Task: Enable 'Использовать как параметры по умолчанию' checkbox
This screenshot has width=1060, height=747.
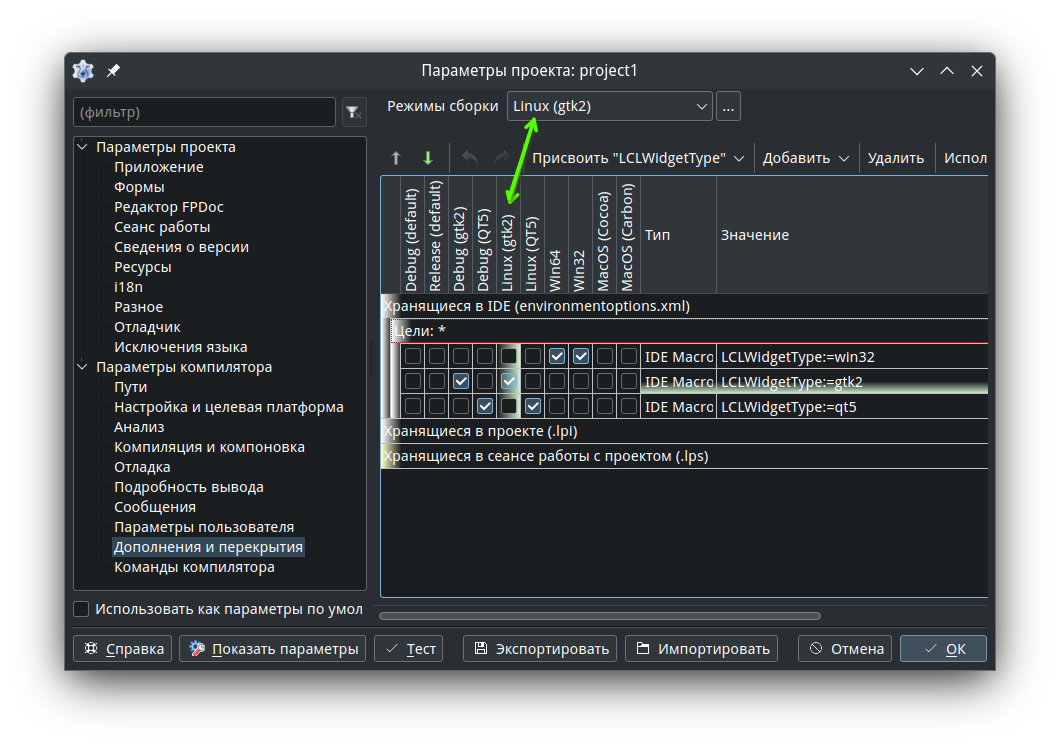Action: (82, 609)
